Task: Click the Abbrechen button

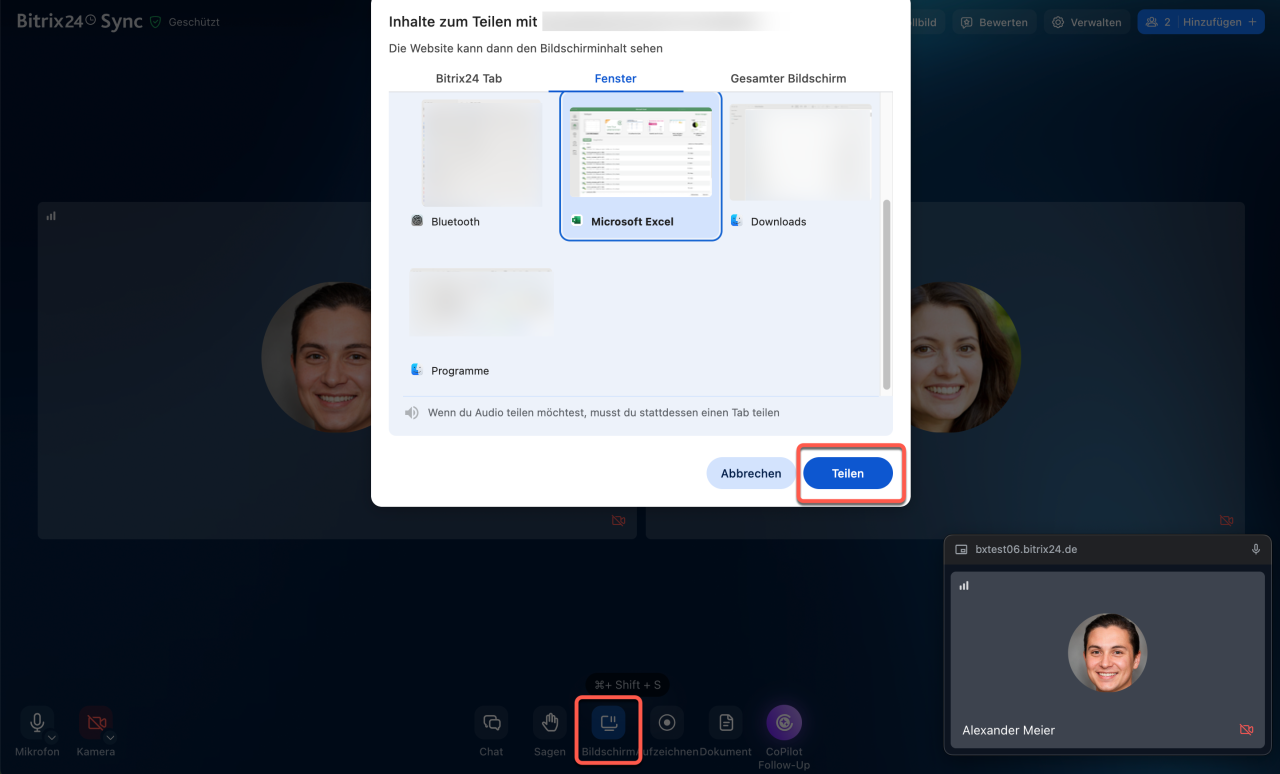Action: 751,473
